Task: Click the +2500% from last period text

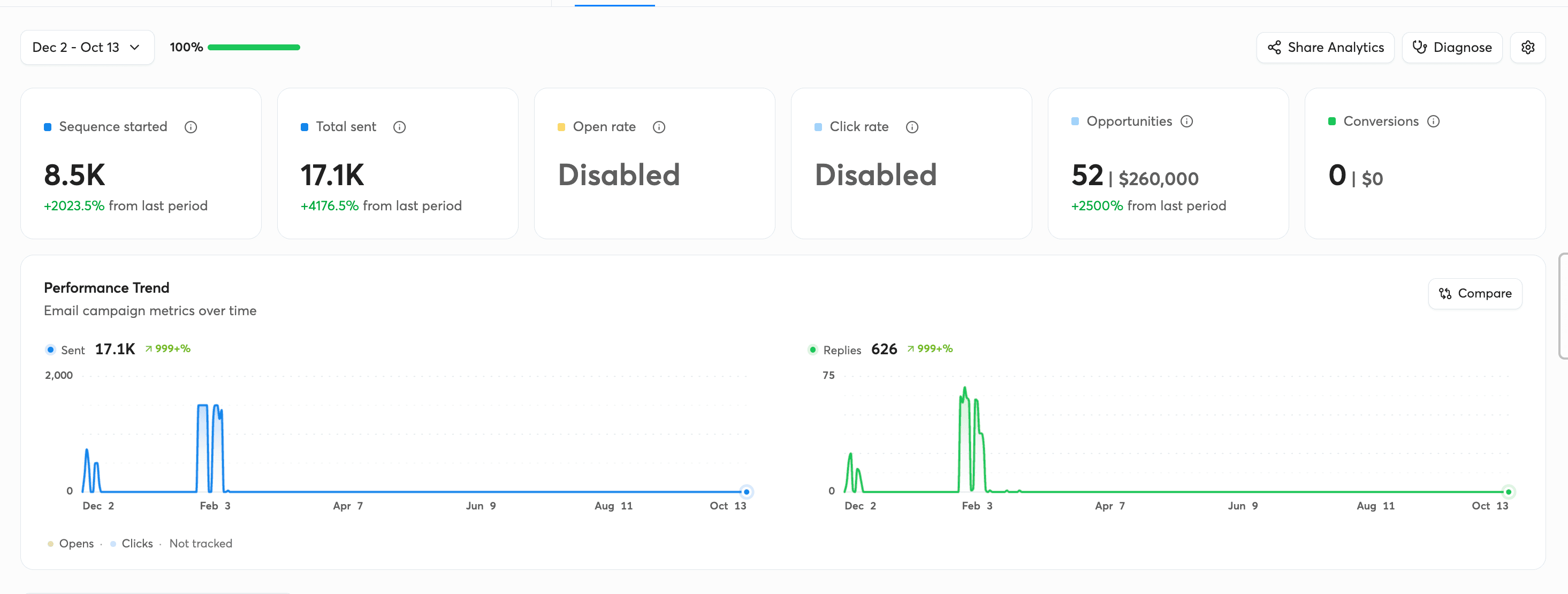Action: 1148,205
